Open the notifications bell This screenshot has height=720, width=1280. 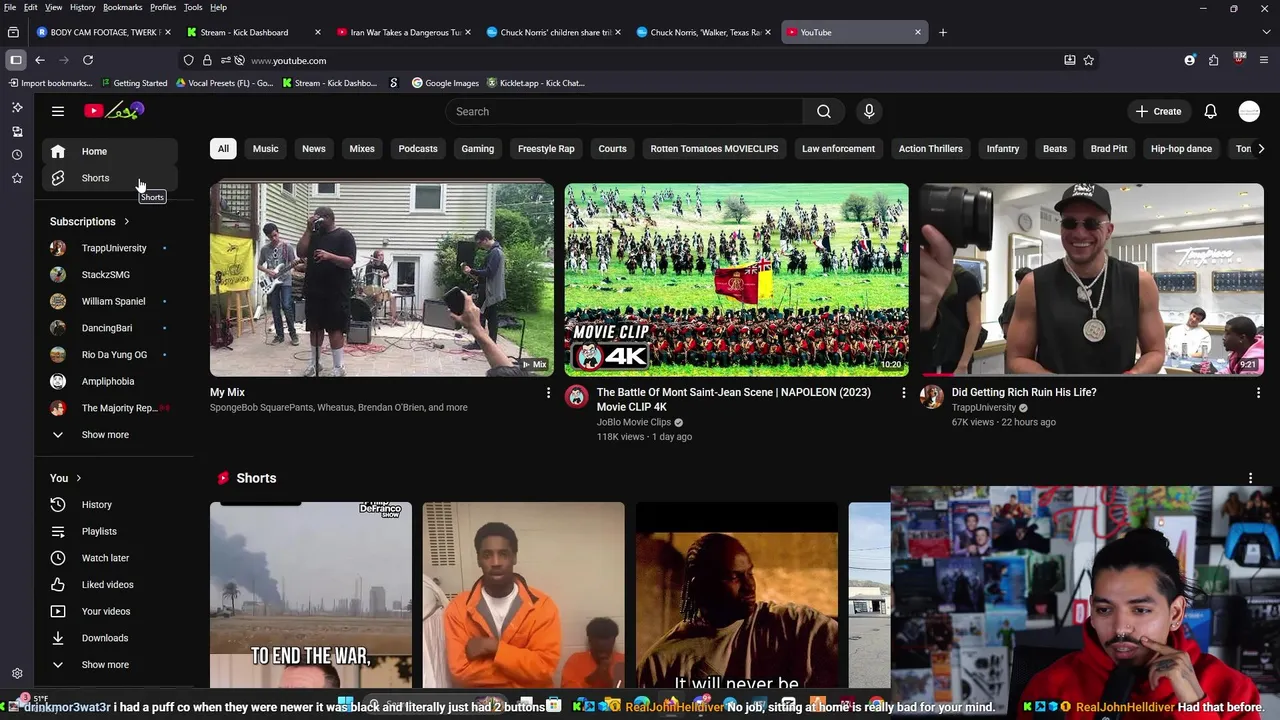1210,111
